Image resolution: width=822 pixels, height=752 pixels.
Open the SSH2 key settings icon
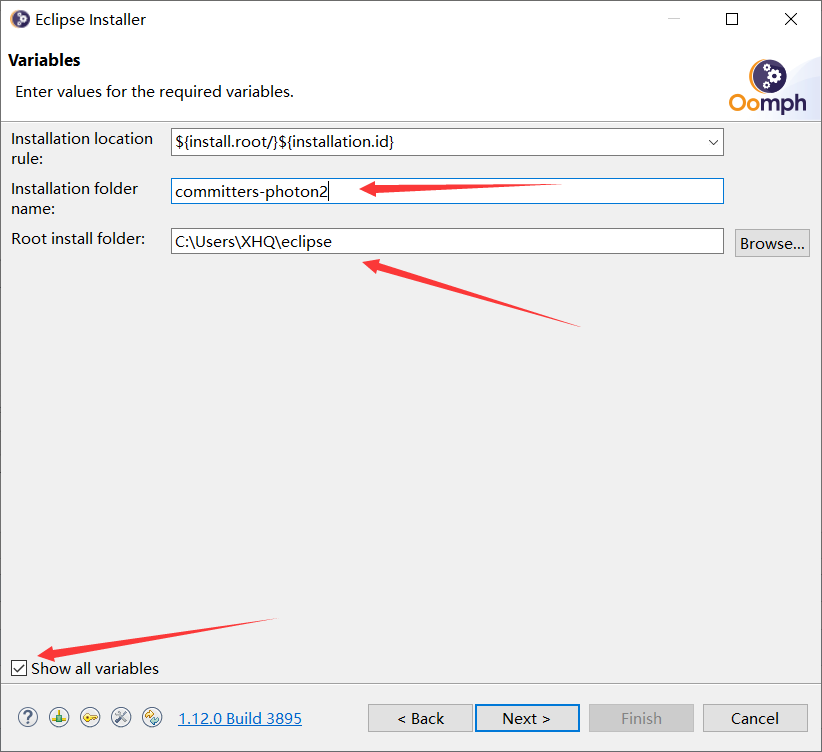click(x=90, y=717)
